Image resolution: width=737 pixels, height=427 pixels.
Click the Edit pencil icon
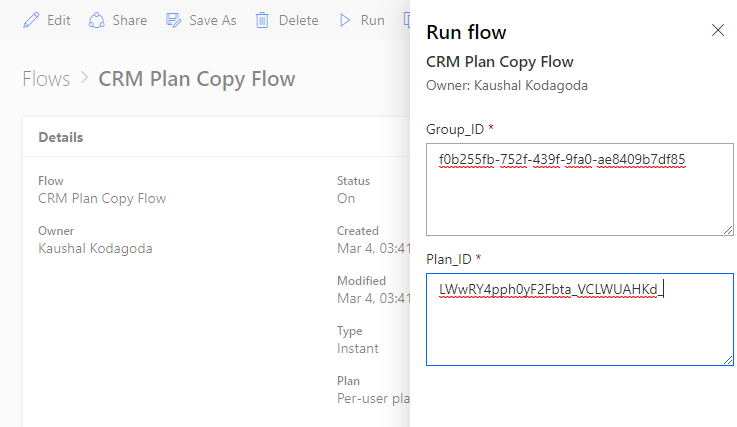(31, 20)
